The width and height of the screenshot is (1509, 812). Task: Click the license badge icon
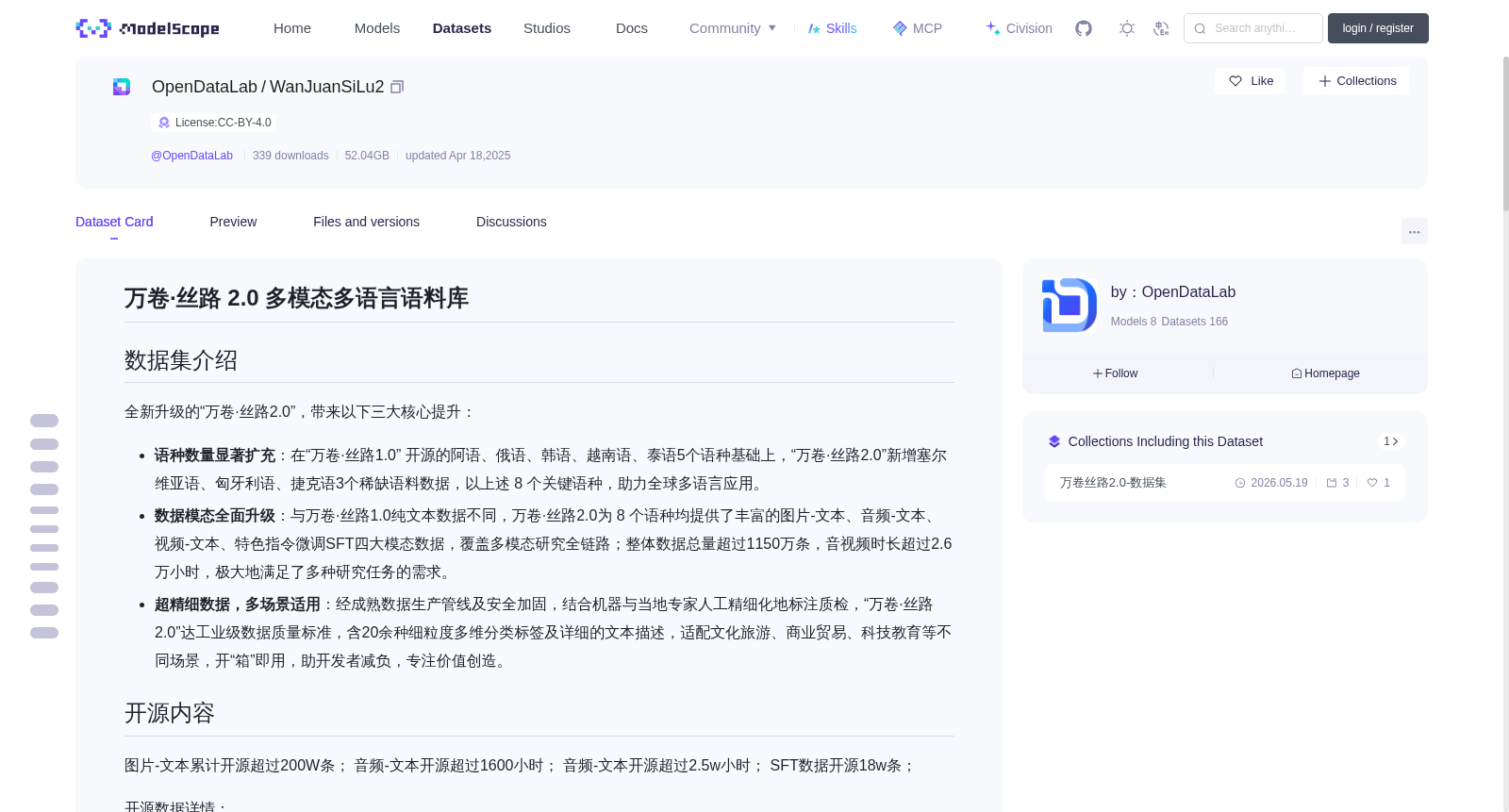[x=164, y=123]
